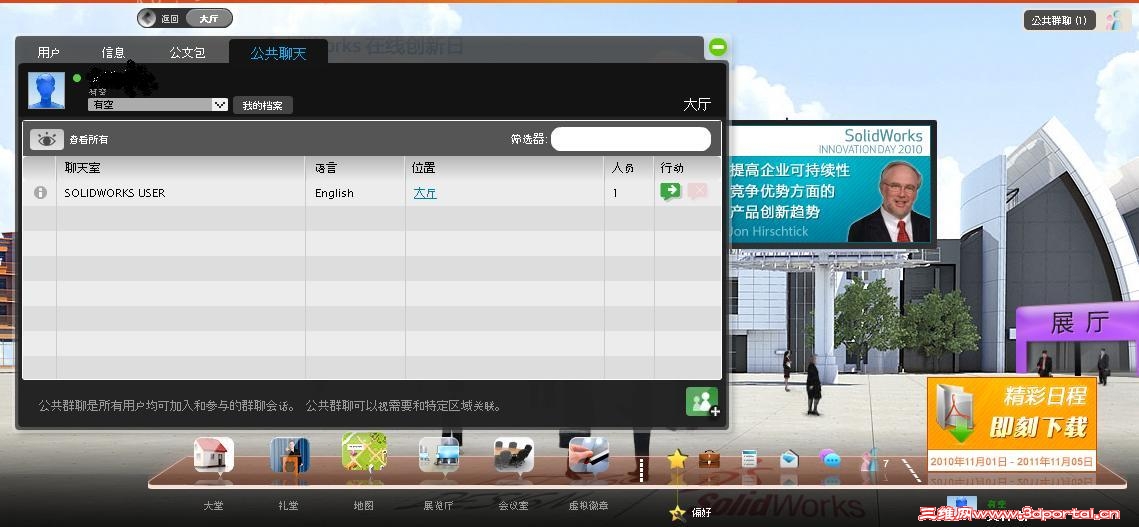Open the 大堂 lobby house icon
The width and height of the screenshot is (1139, 527).
214,455
